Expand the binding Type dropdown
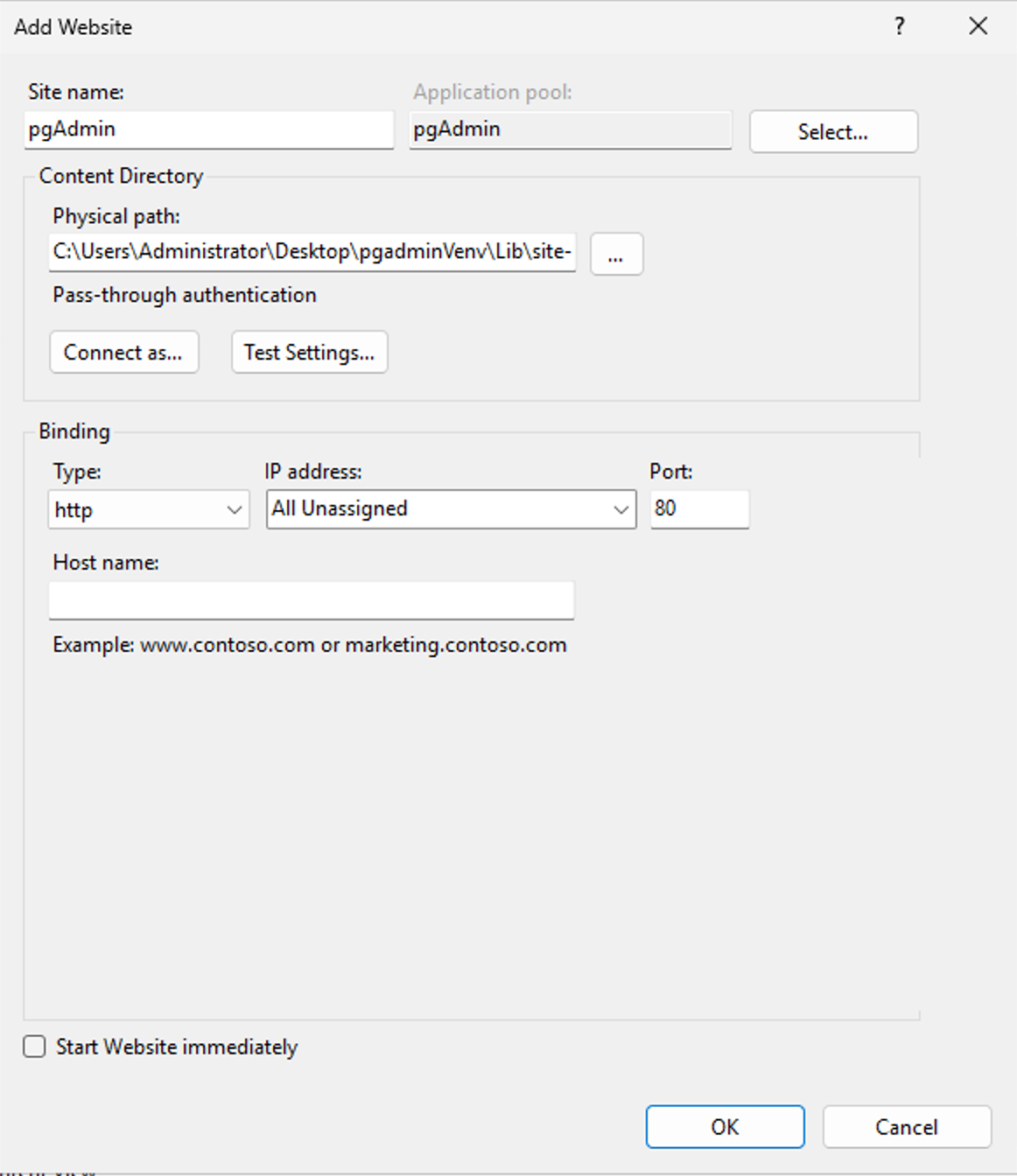The height and width of the screenshot is (1176, 1017). pyautogui.click(x=148, y=510)
